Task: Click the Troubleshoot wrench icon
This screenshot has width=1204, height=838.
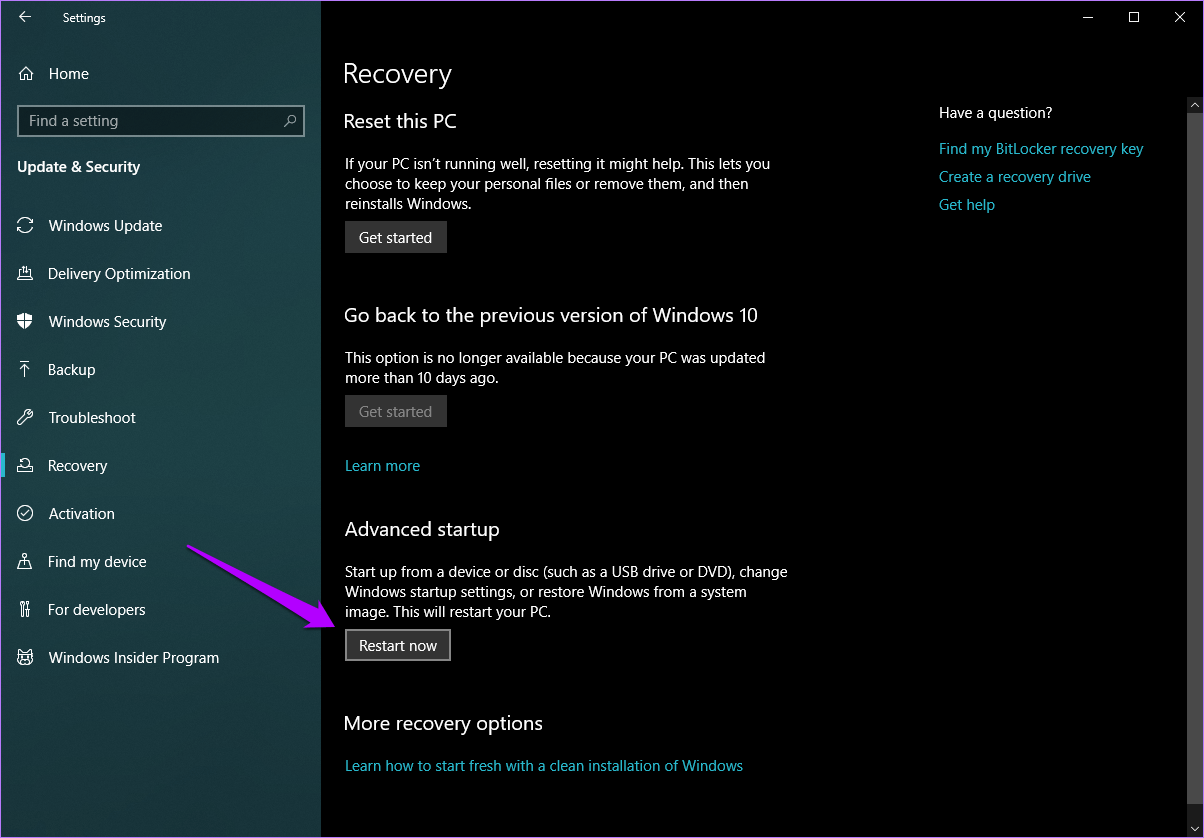Action: [26, 418]
